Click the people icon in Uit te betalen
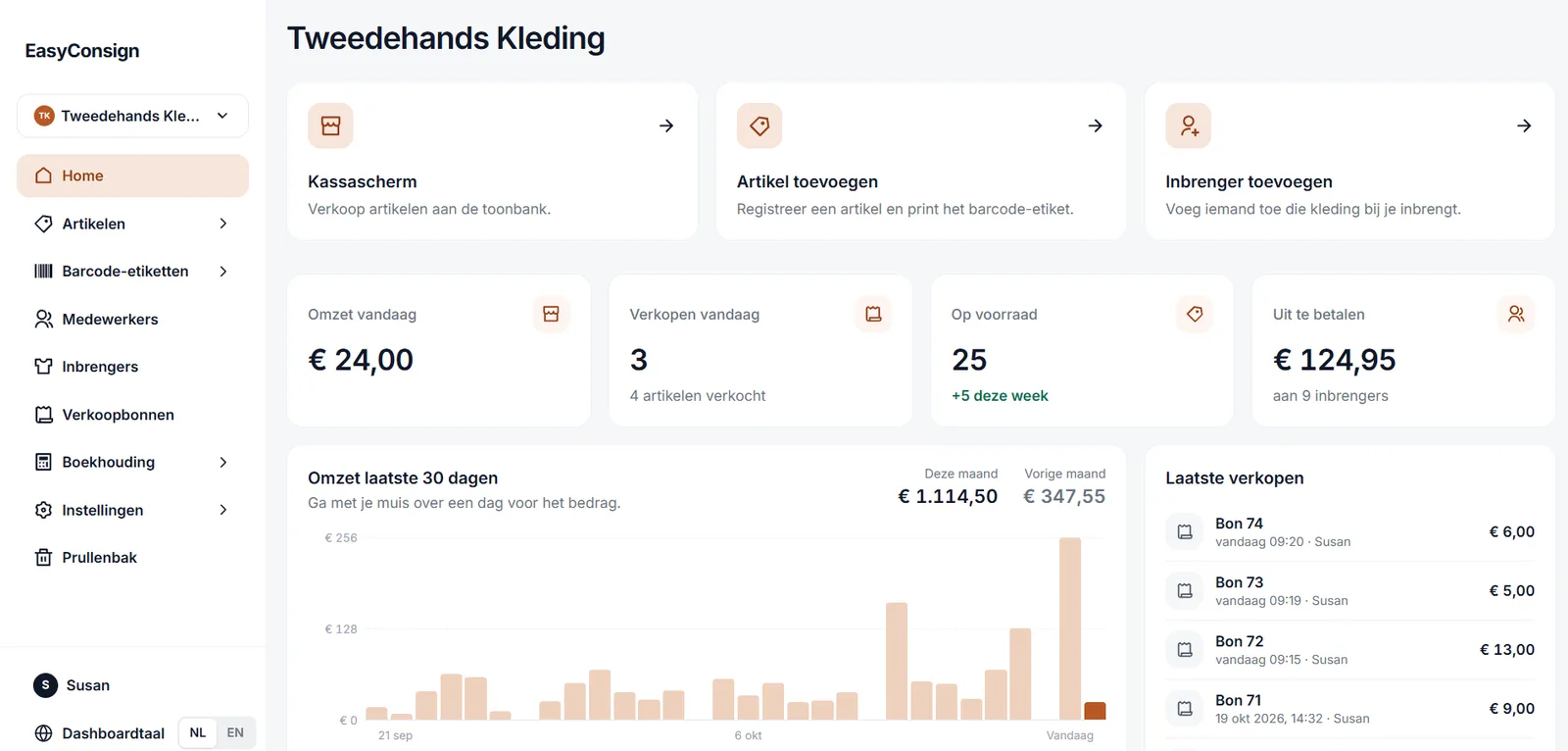Image resolution: width=1568 pixels, height=751 pixels. click(1516, 314)
